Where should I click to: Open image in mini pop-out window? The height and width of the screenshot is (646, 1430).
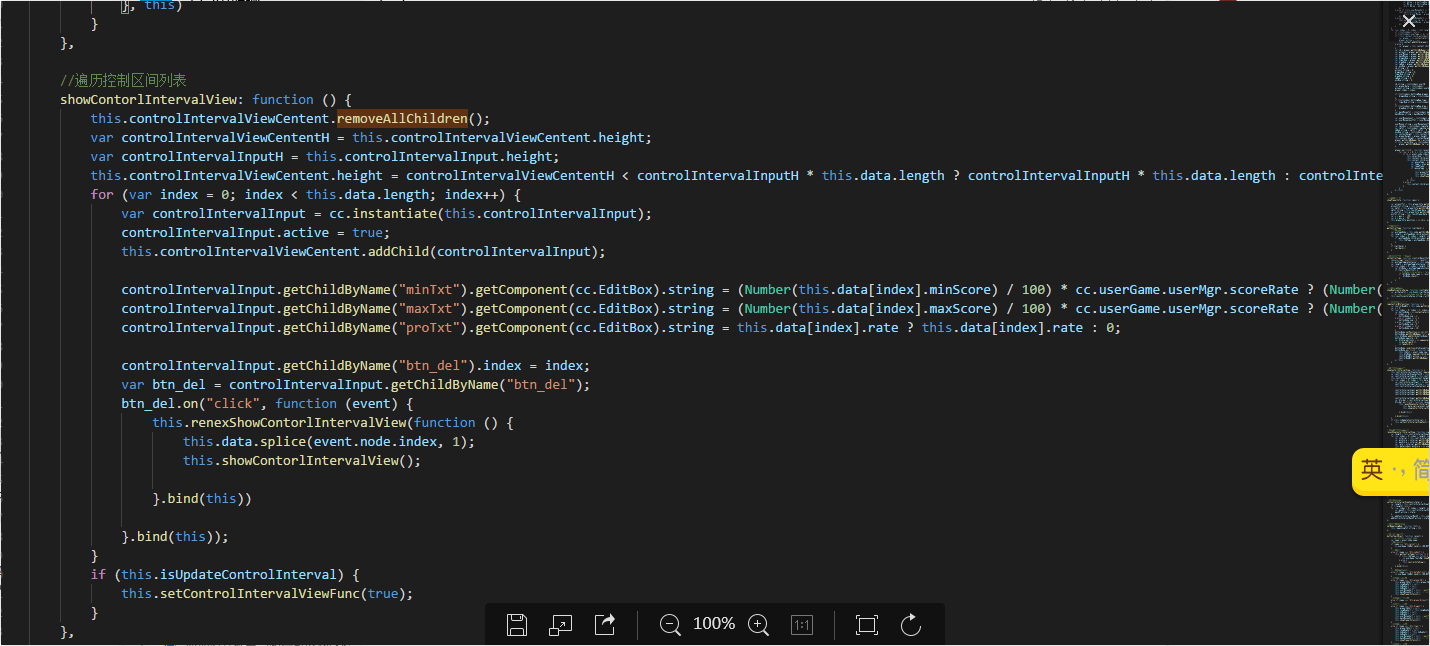(x=560, y=625)
